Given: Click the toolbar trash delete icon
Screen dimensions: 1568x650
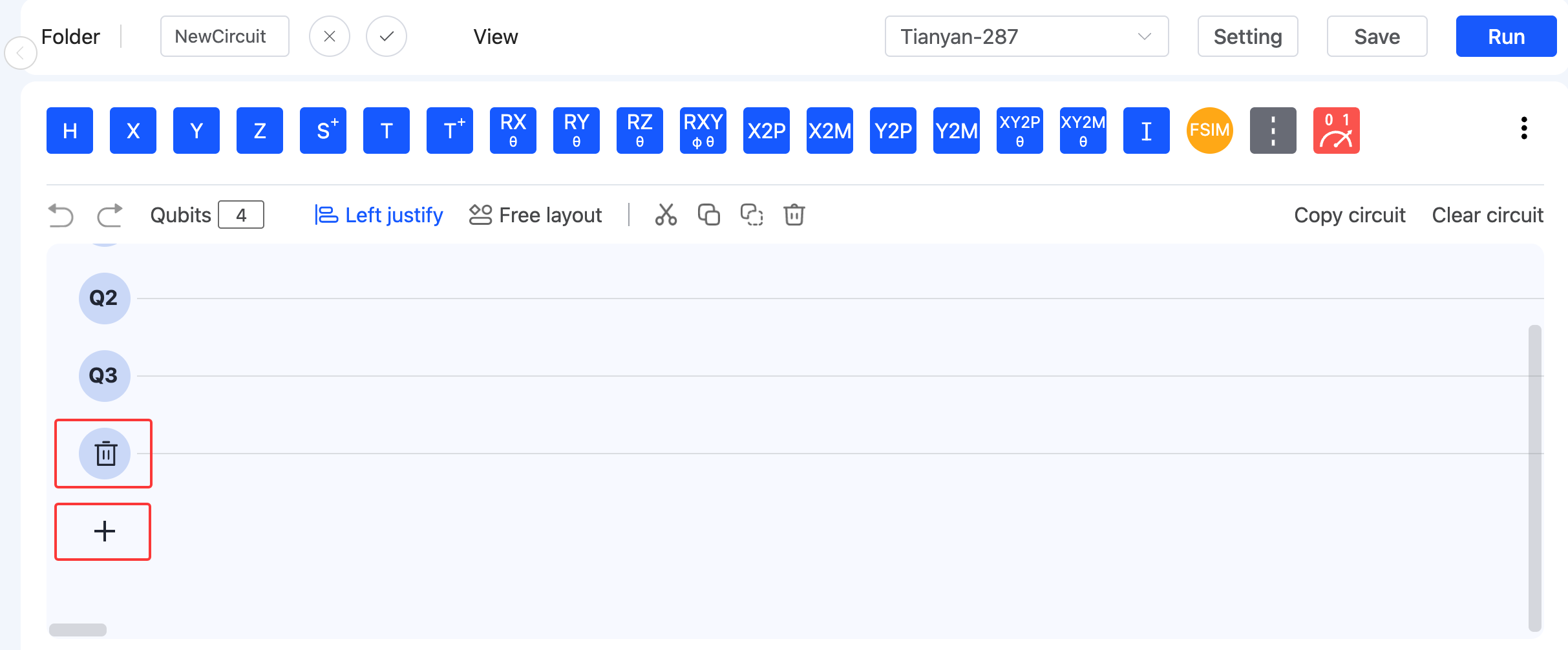Looking at the screenshot, I should coord(794,215).
